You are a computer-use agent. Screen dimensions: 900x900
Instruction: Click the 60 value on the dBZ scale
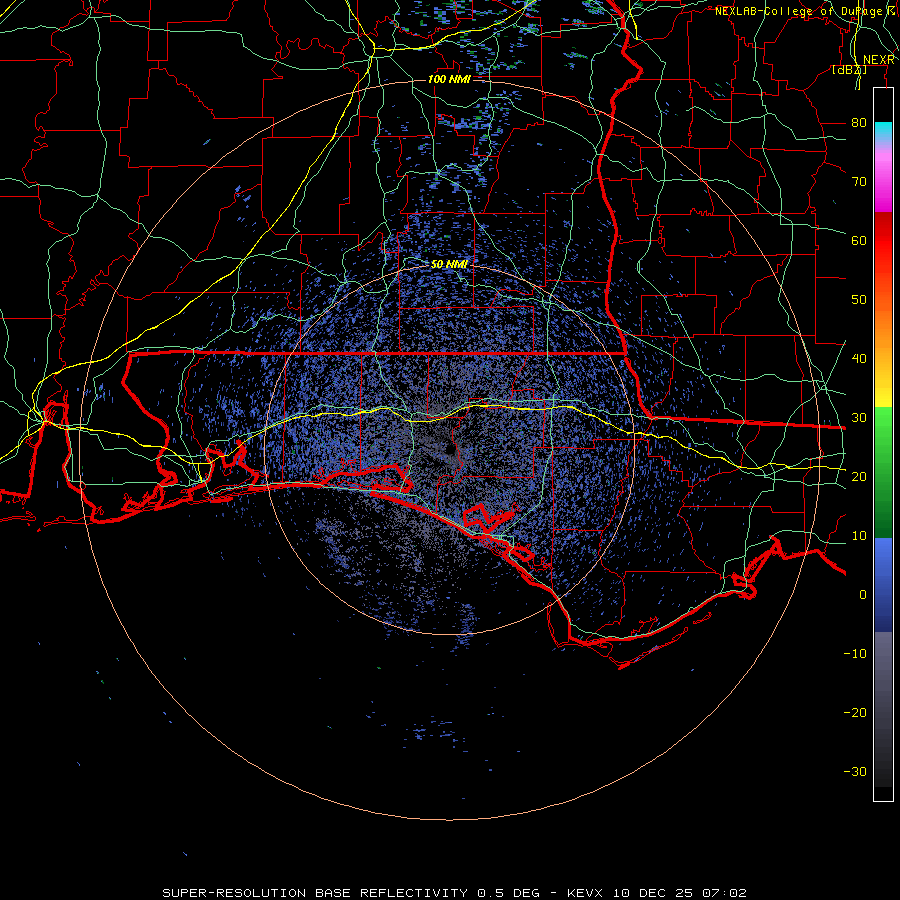pyautogui.click(x=859, y=240)
